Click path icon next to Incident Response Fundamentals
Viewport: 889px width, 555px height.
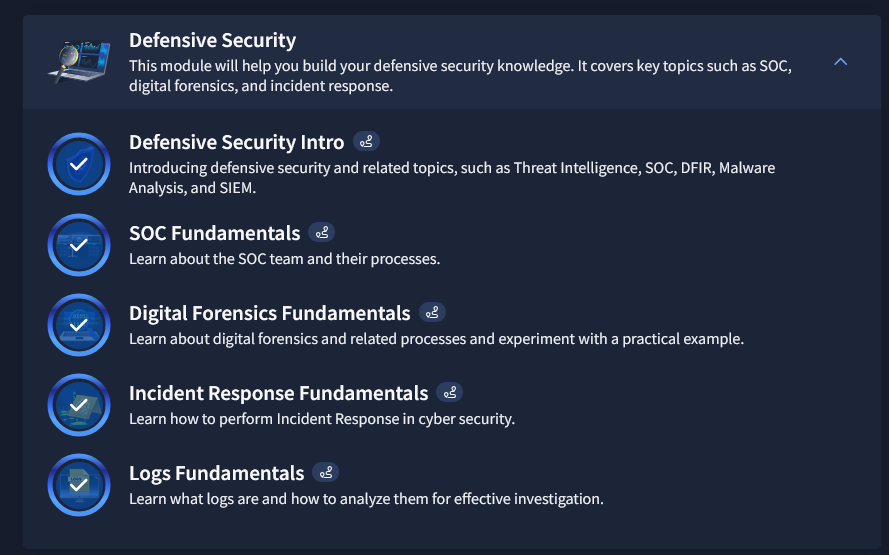(450, 393)
